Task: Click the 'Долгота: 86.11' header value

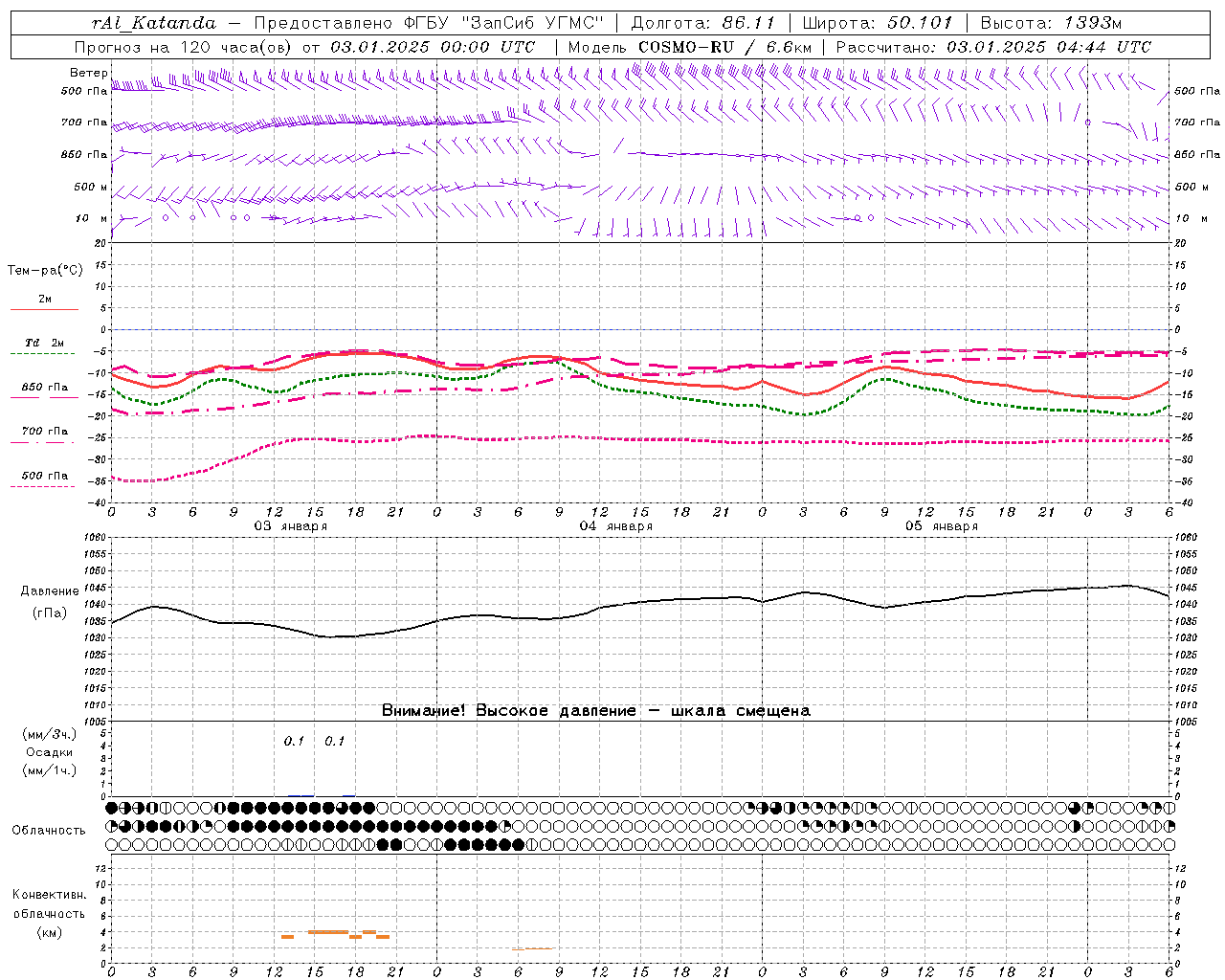Action: [x=702, y=23]
